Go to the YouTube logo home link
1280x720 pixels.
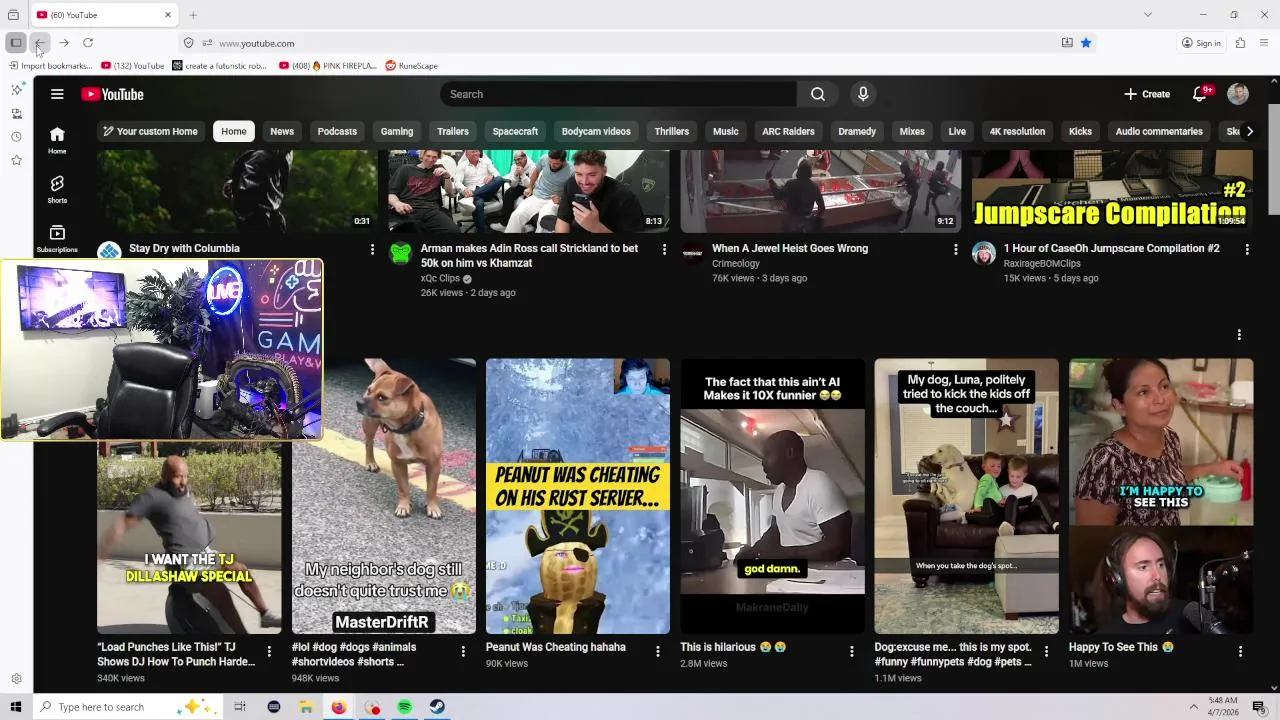click(113, 94)
